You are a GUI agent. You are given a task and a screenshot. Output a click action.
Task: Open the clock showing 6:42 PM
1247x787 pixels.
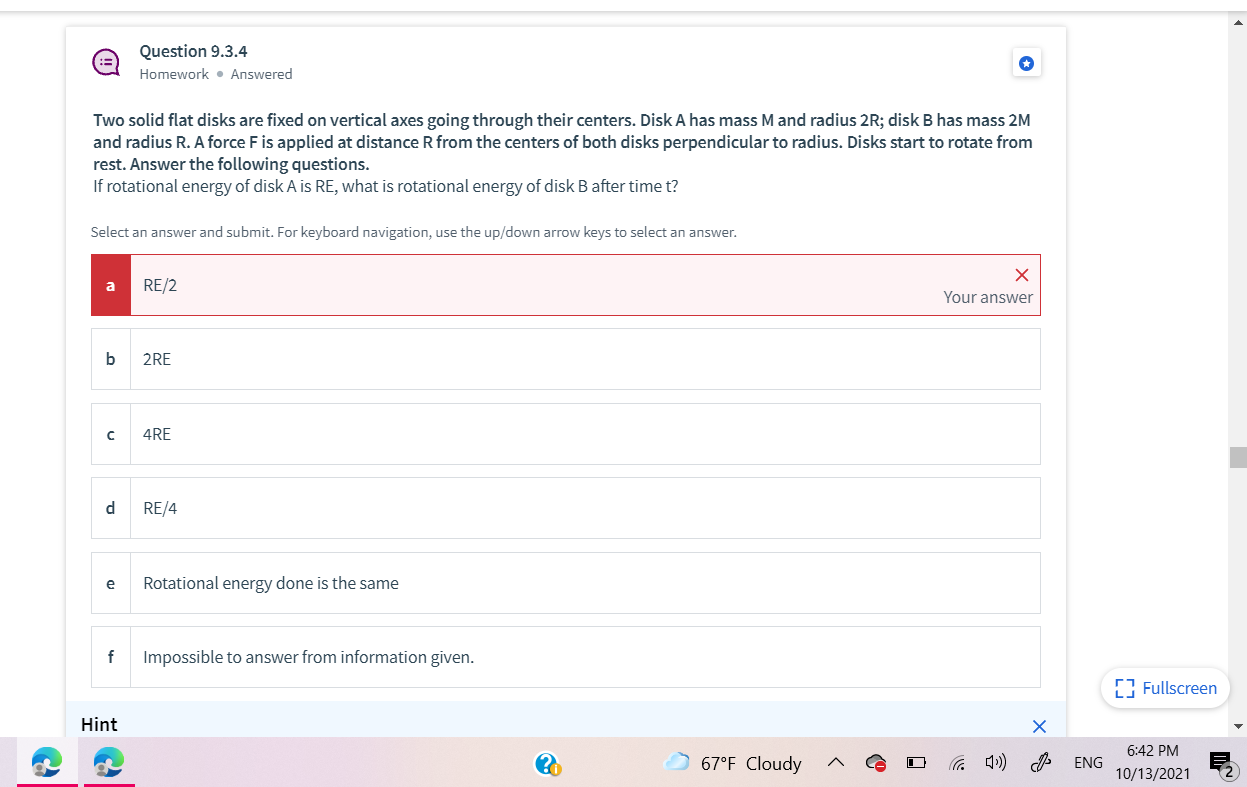pyautogui.click(x=1152, y=762)
